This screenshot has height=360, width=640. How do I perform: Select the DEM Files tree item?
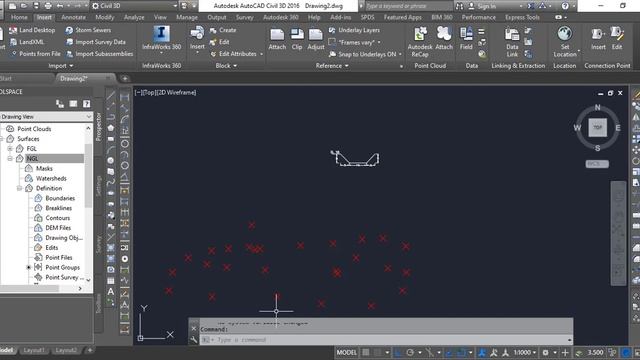58,228
